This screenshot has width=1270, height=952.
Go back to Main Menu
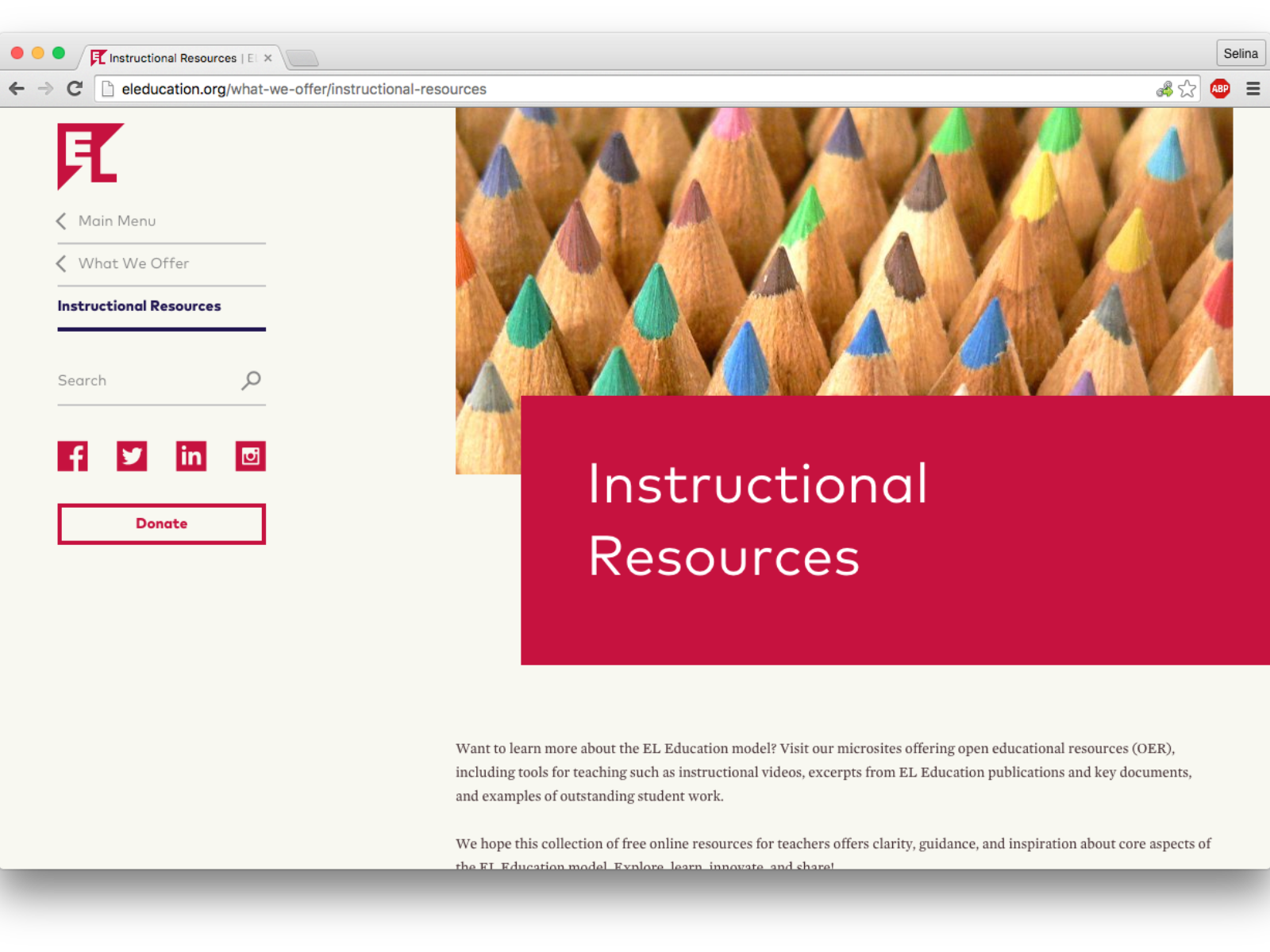(117, 221)
